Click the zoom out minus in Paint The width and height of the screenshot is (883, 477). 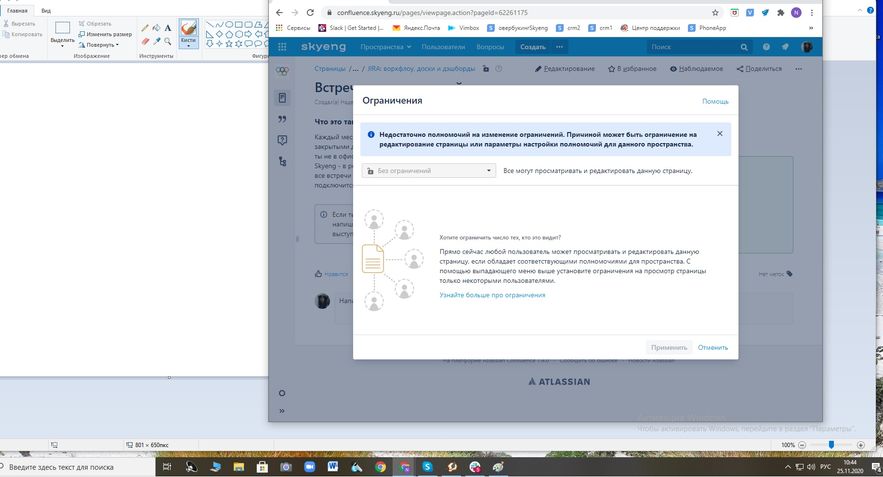click(x=802, y=445)
